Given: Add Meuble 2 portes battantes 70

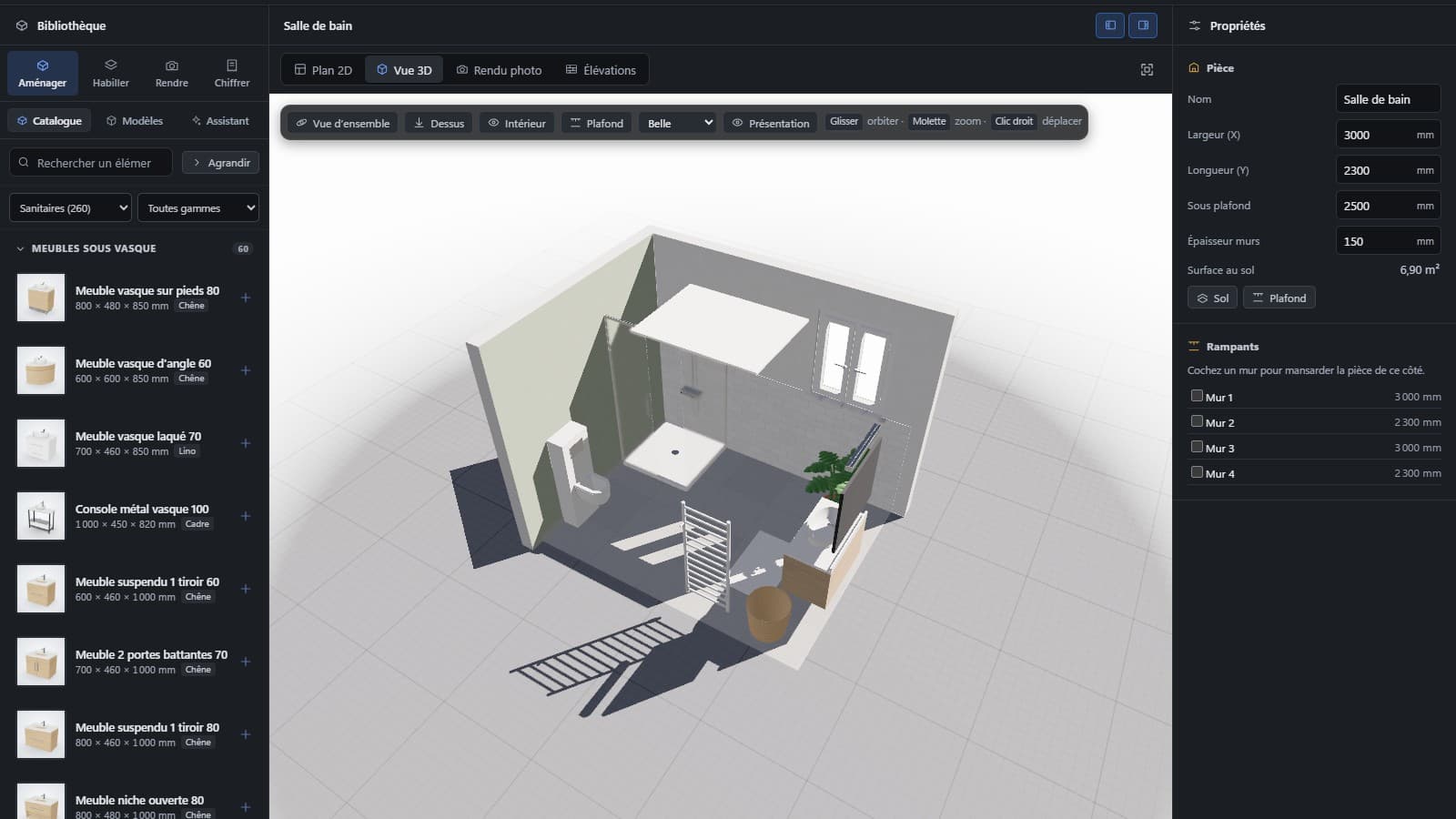Looking at the screenshot, I should [x=246, y=662].
